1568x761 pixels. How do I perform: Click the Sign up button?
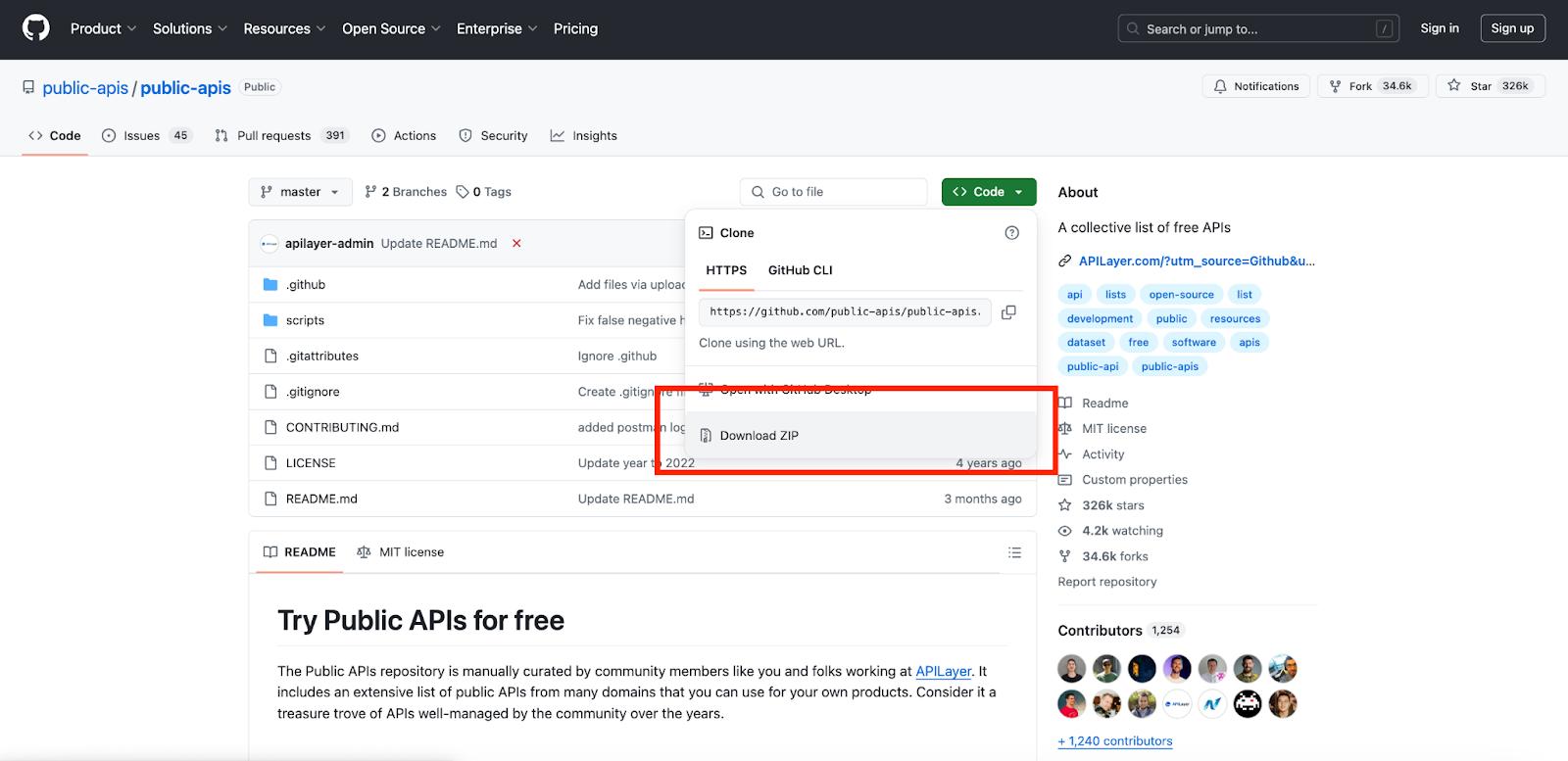click(1511, 28)
